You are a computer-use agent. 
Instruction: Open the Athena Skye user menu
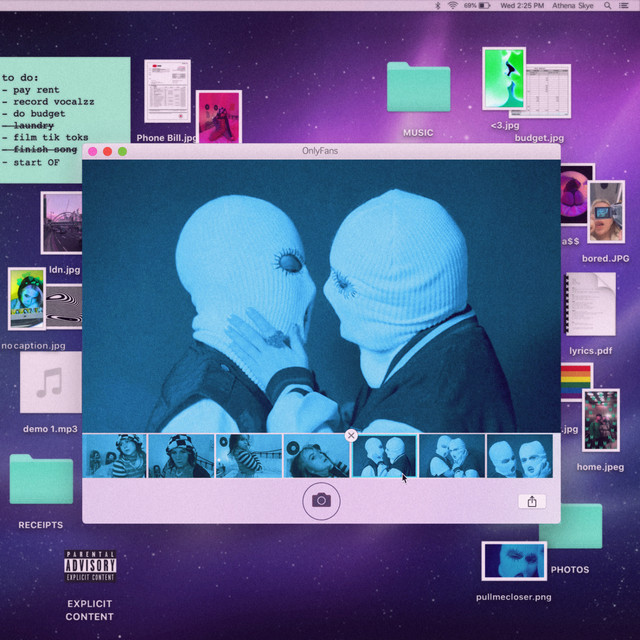coord(573,5)
